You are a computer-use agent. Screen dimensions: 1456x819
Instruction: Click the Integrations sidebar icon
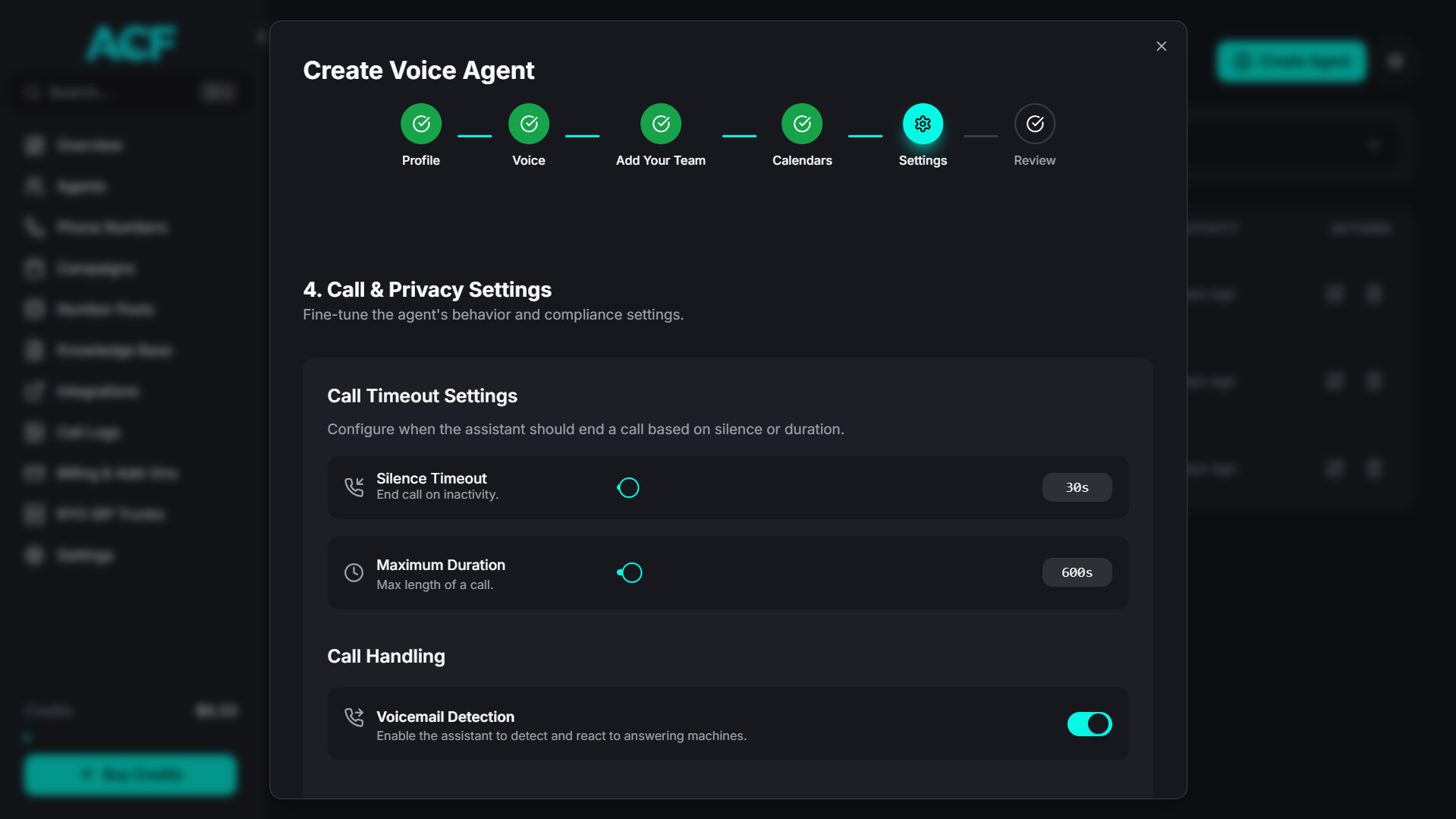pyautogui.click(x=35, y=391)
